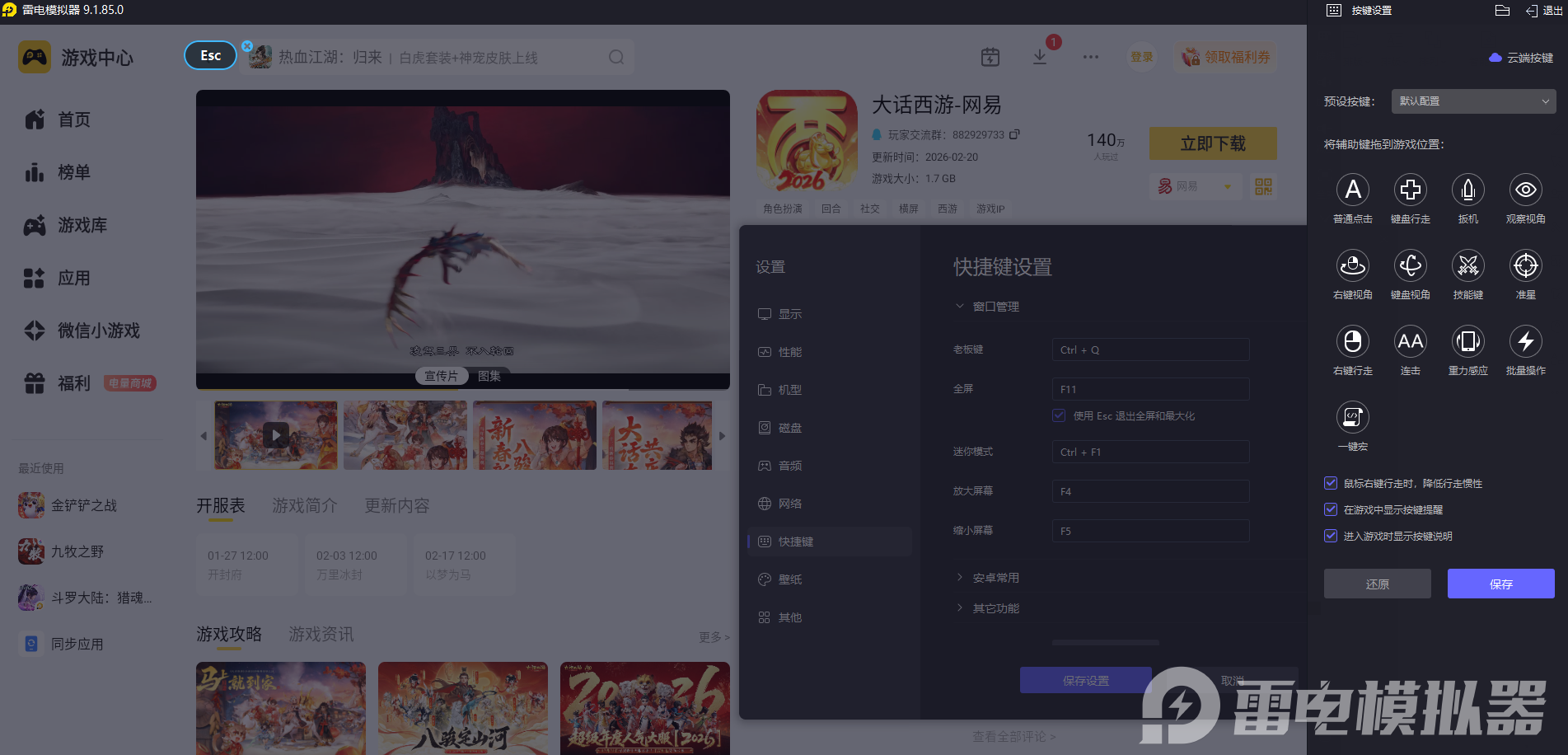Open the calendar check-in icon
Image resolution: width=1568 pixels, height=755 pixels.
coord(990,57)
